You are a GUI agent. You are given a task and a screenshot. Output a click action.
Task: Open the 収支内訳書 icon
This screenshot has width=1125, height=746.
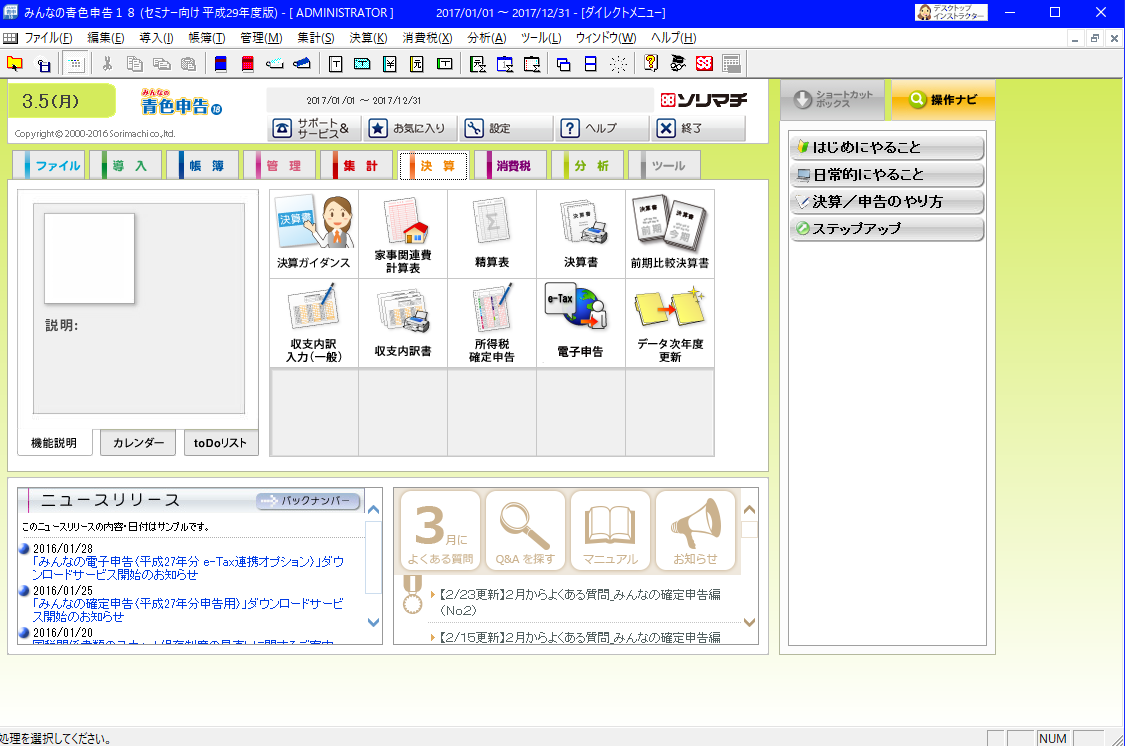(x=403, y=323)
